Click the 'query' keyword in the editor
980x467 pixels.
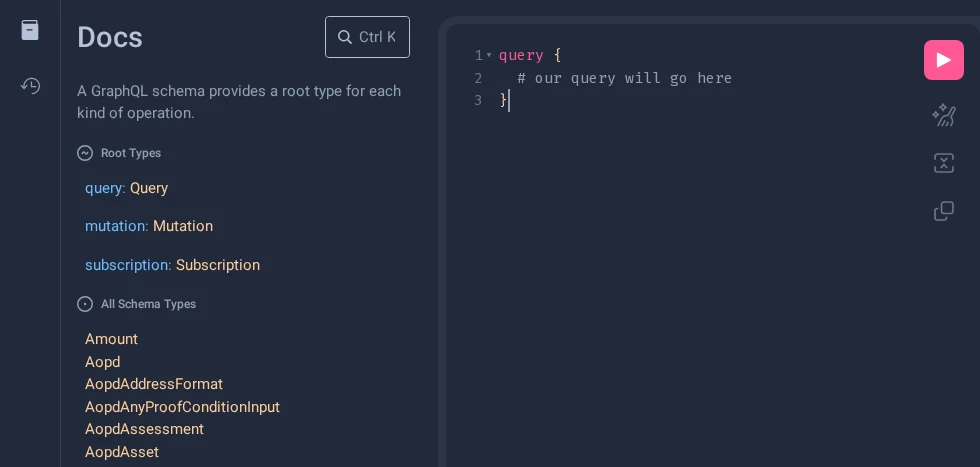pos(521,56)
